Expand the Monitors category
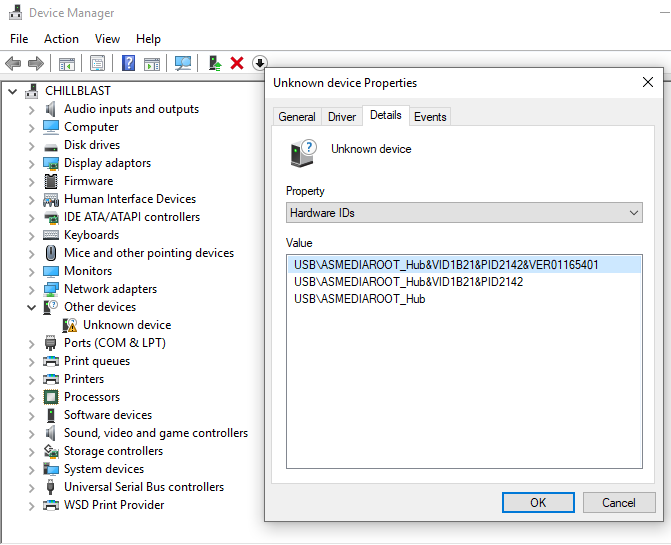Image resolution: width=671 pixels, height=545 pixels. point(31,271)
